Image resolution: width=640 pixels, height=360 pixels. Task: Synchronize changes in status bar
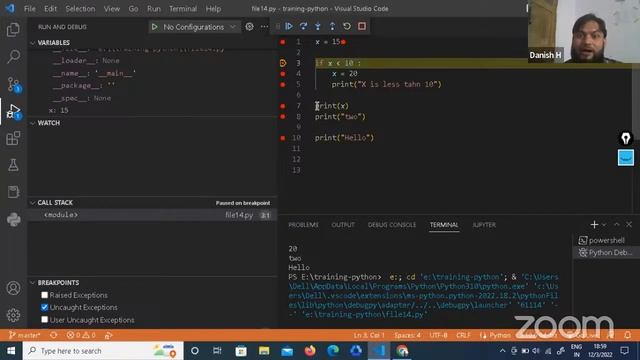[x=53, y=335]
